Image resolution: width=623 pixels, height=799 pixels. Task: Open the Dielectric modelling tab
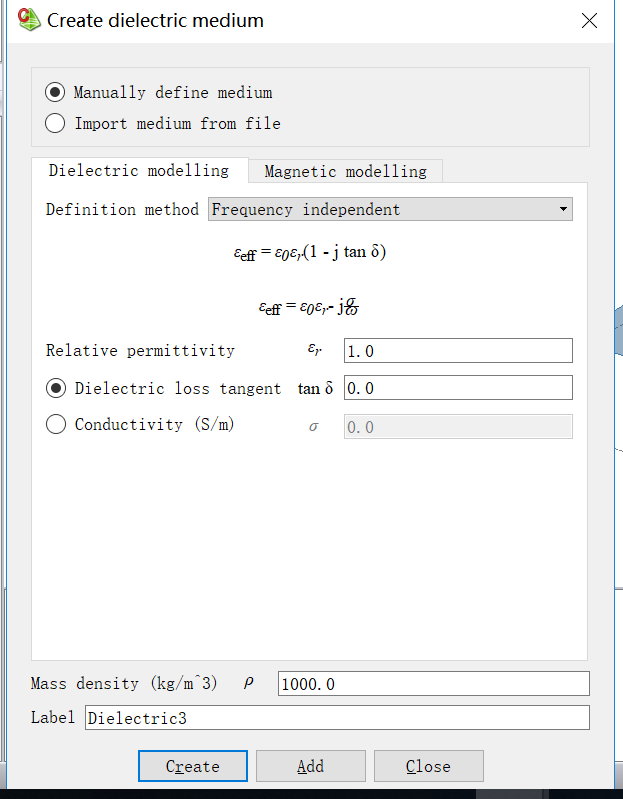138,171
